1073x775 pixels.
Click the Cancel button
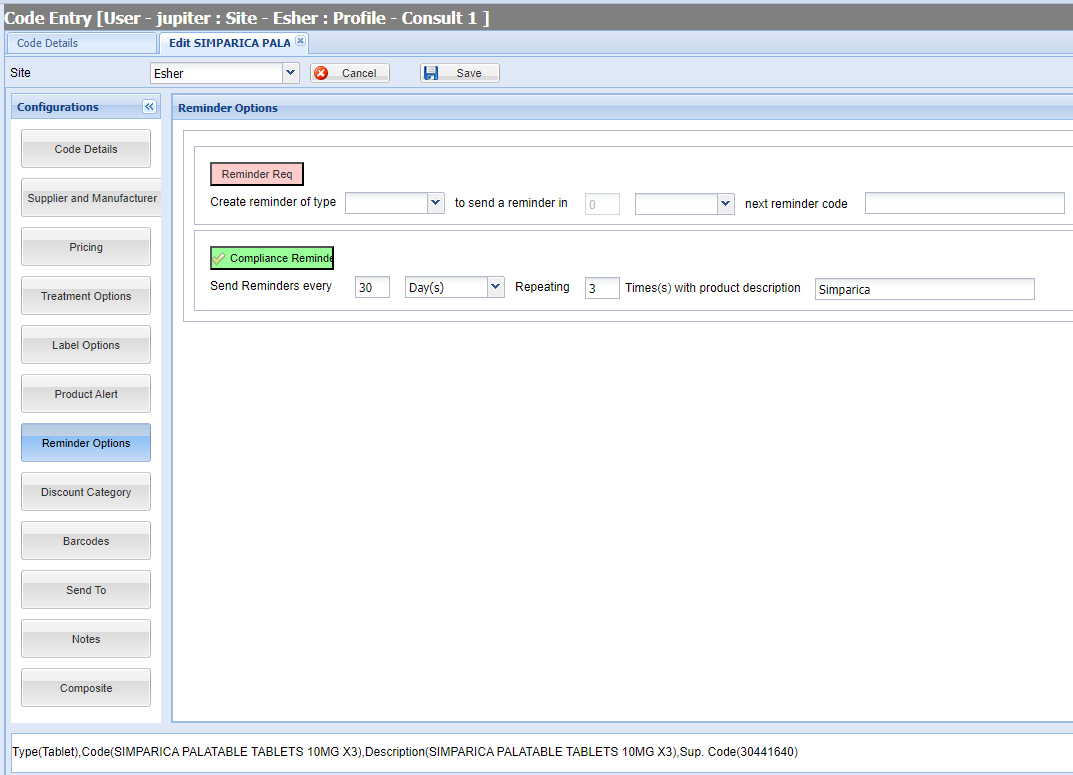[350, 73]
